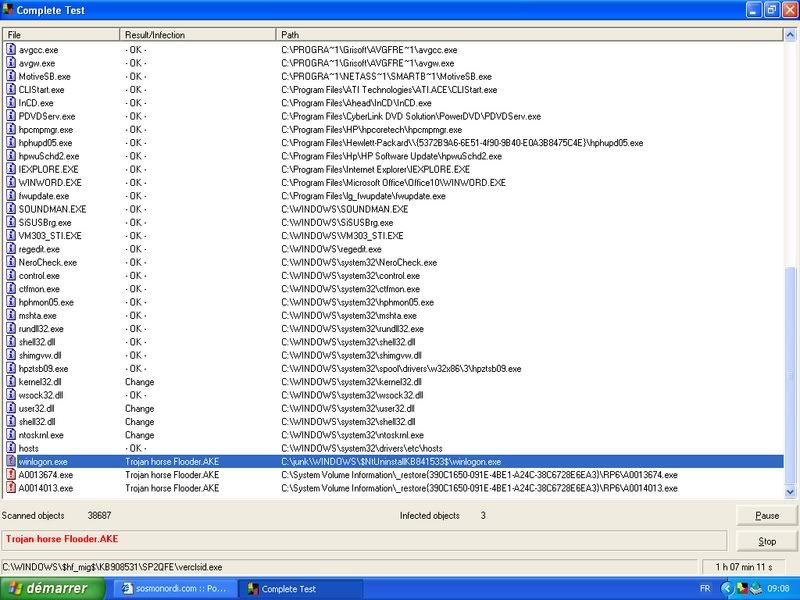Pause the running scan

(x=766, y=515)
